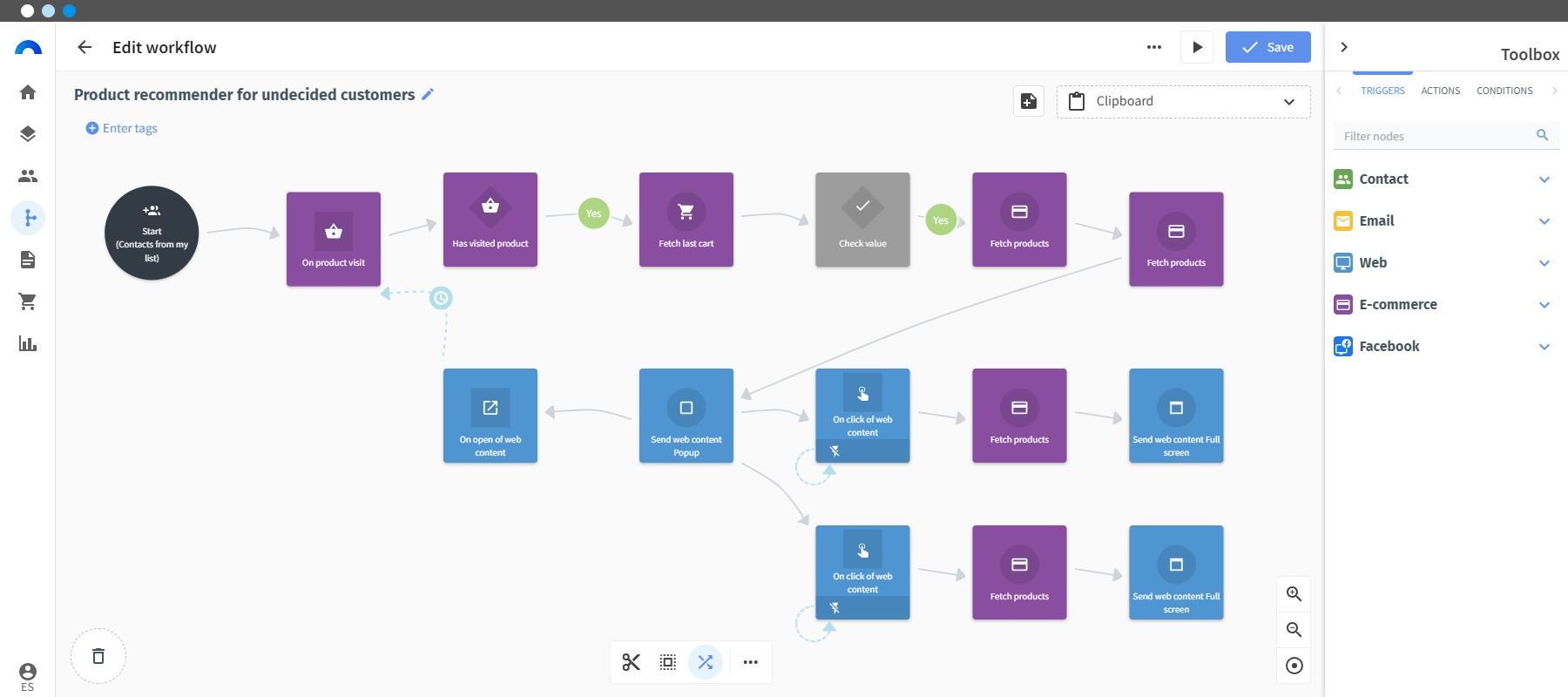1568x697 pixels.
Task: Switch to the TRIGGERS tab
Action: click(1382, 91)
